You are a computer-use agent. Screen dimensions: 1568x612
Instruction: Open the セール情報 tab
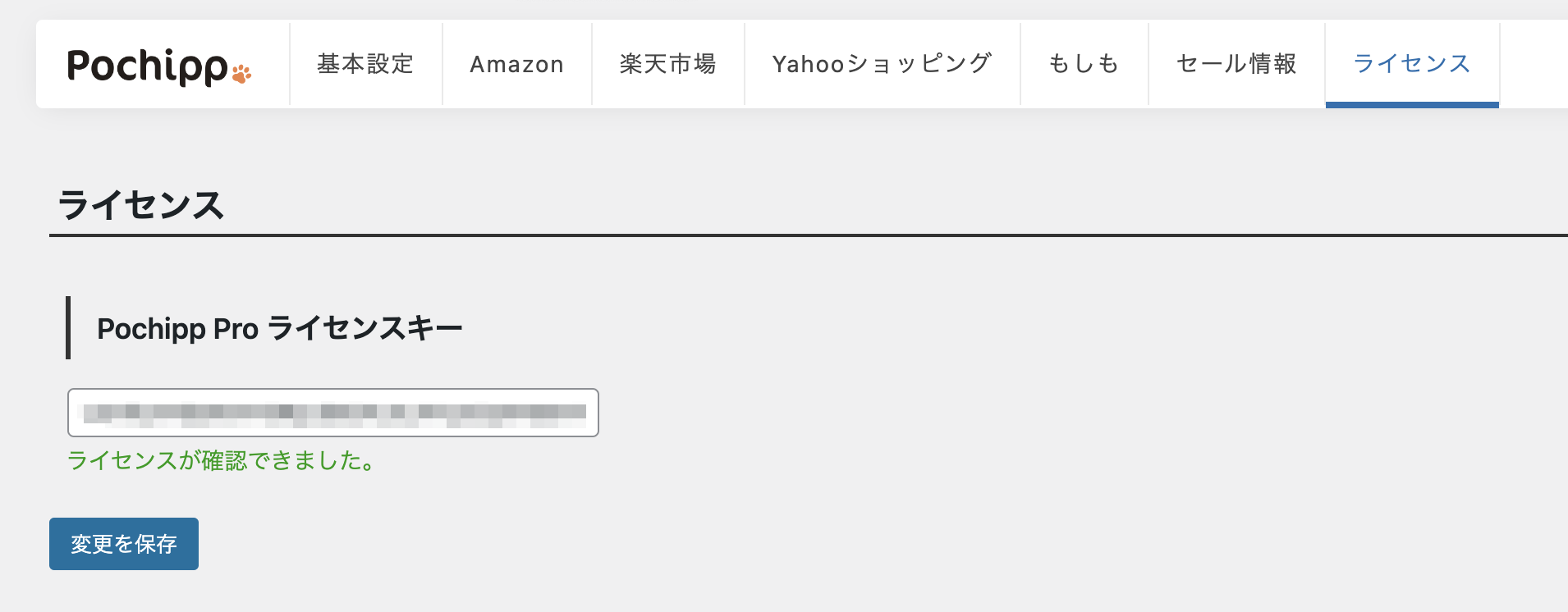point(1235,63)
